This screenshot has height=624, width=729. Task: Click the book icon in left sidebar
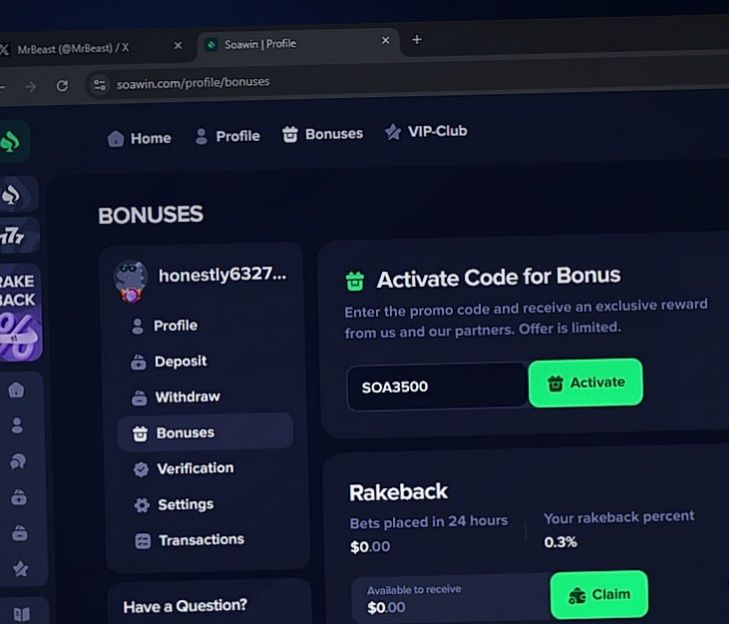click(x=21, y=613)
